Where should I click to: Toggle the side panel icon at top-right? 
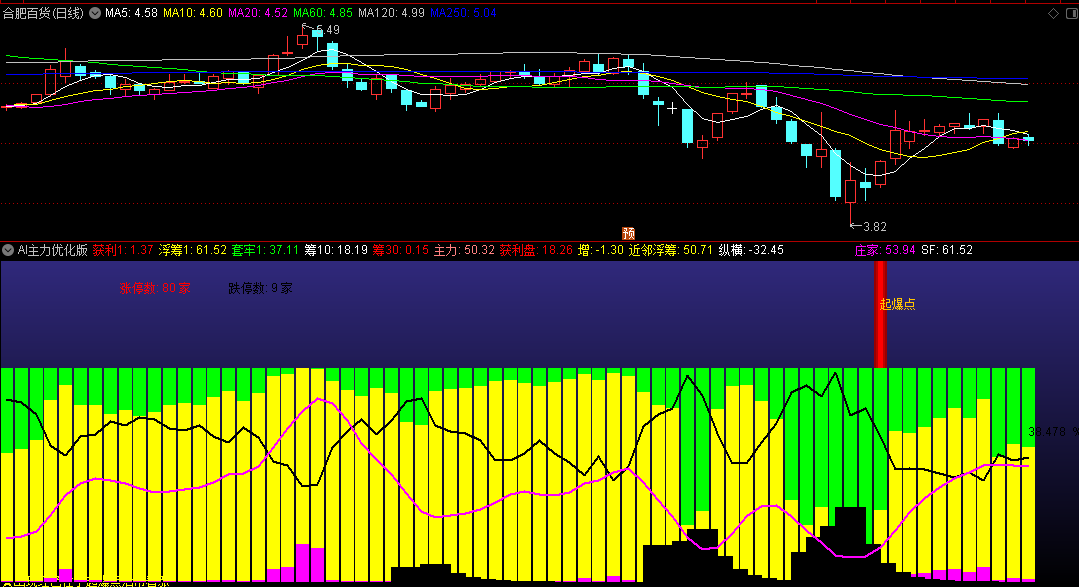(x=1073, y=13)
